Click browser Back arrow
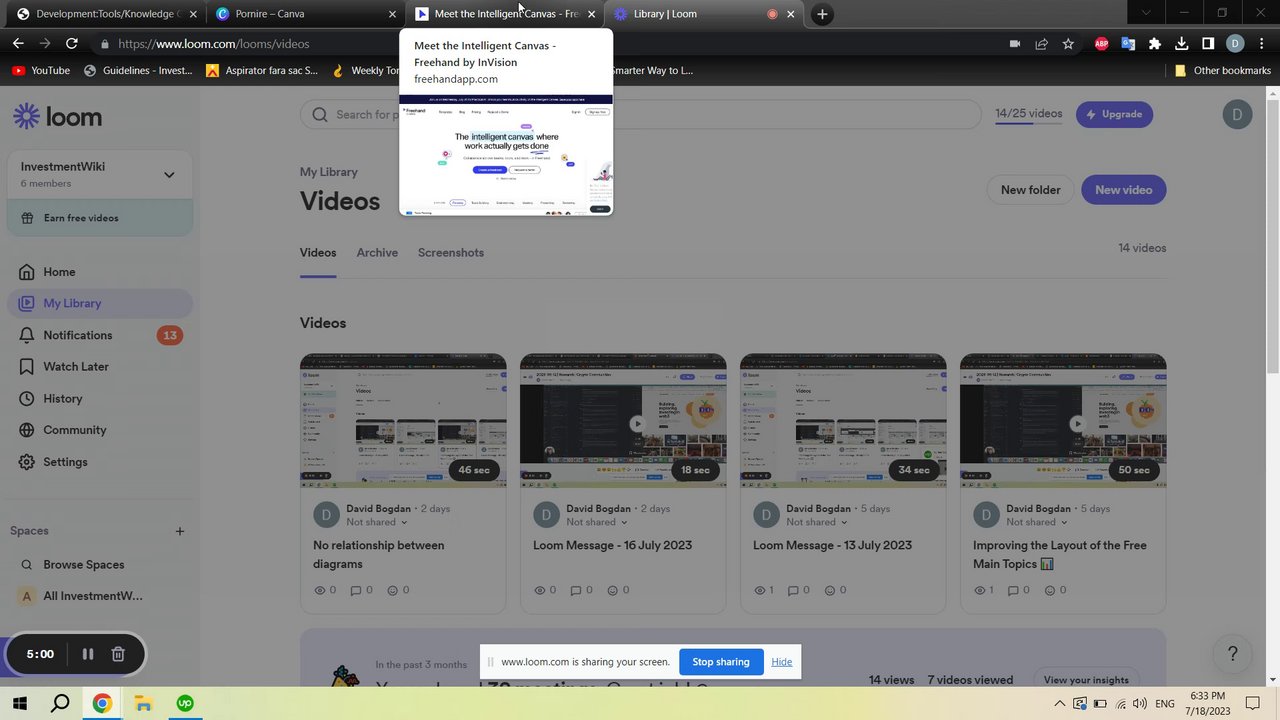 click(18, 43)
